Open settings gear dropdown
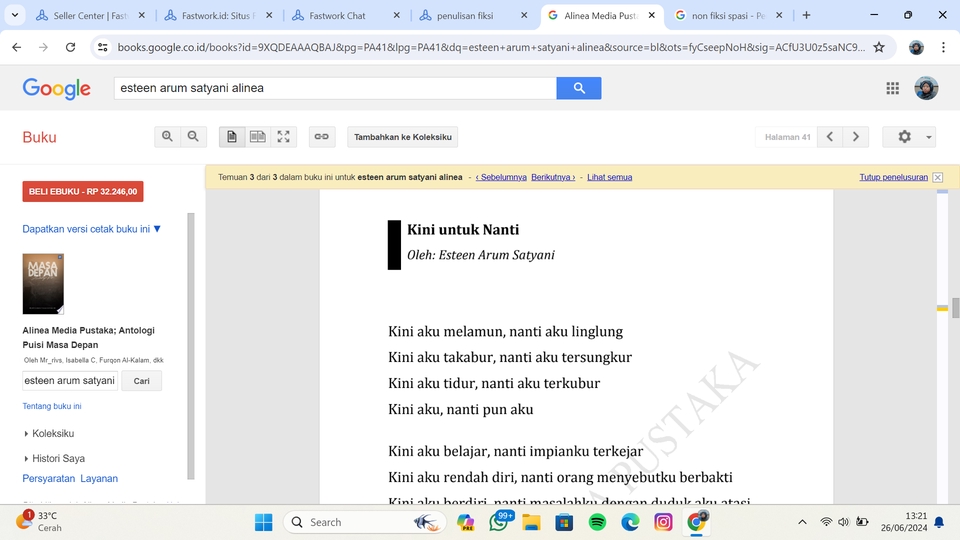 pyautogui.click(x=909, y=137)
